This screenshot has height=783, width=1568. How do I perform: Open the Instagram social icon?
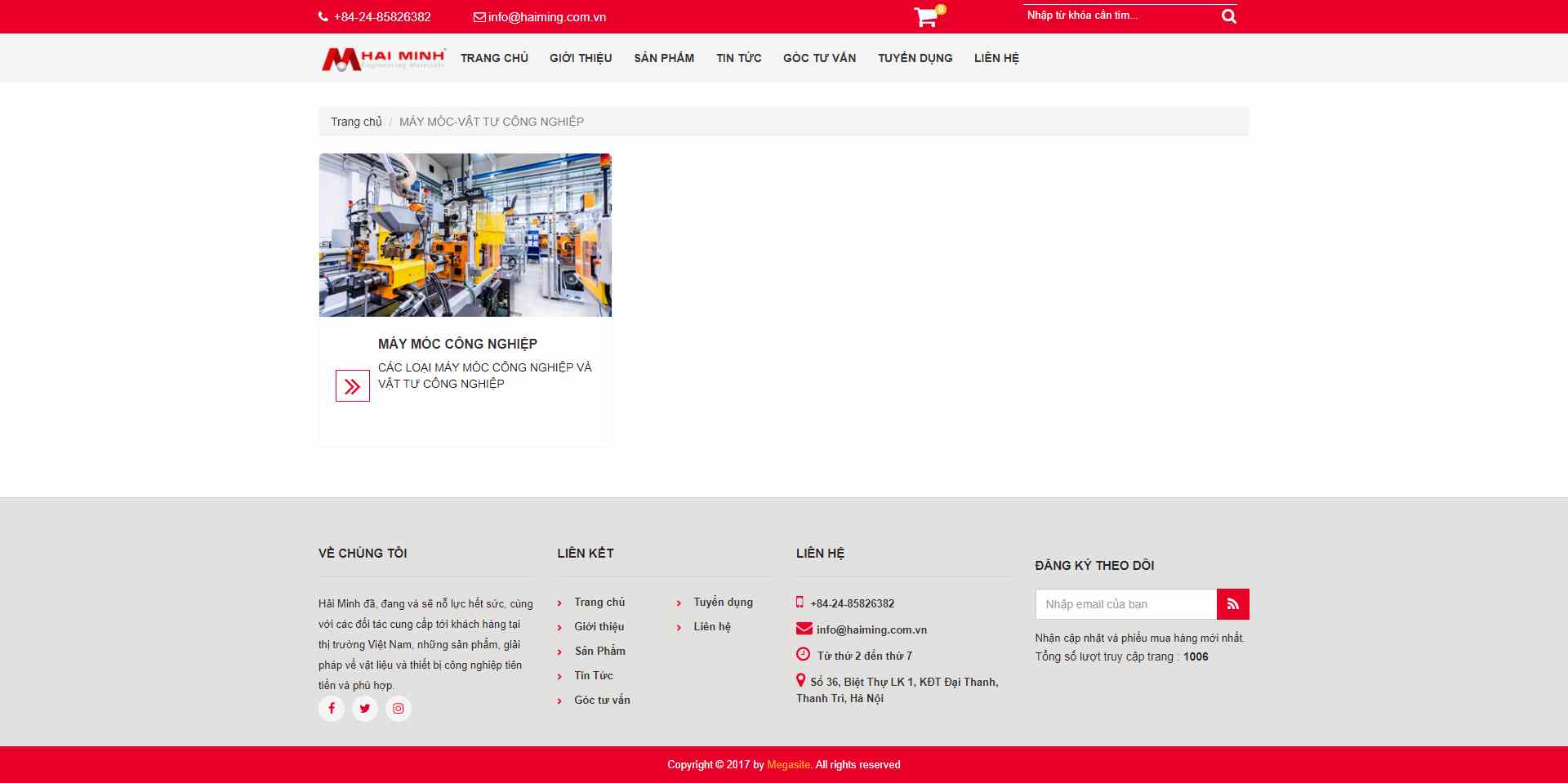[399, 708]
